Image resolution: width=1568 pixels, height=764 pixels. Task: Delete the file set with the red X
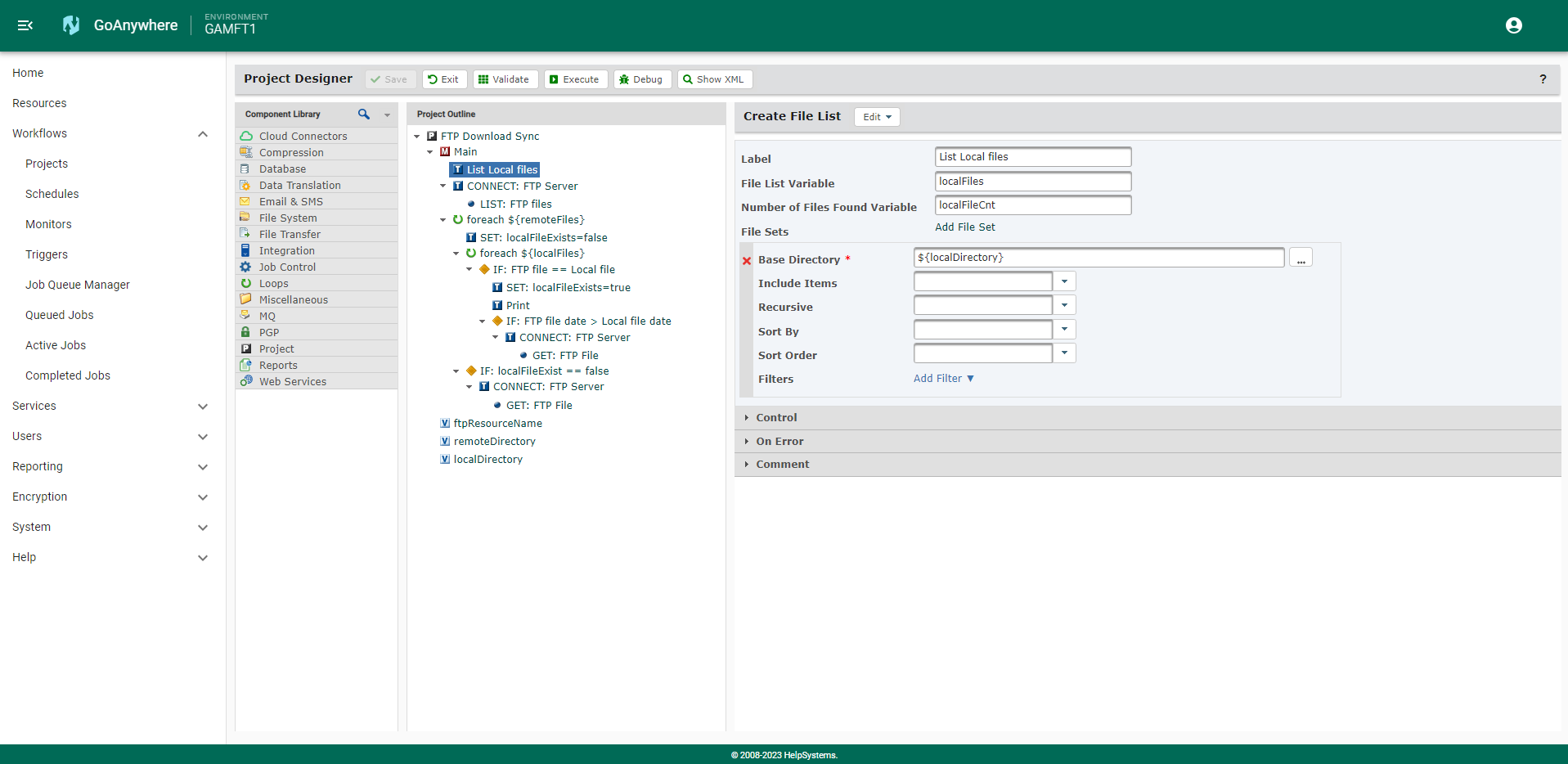coord(747,260)
